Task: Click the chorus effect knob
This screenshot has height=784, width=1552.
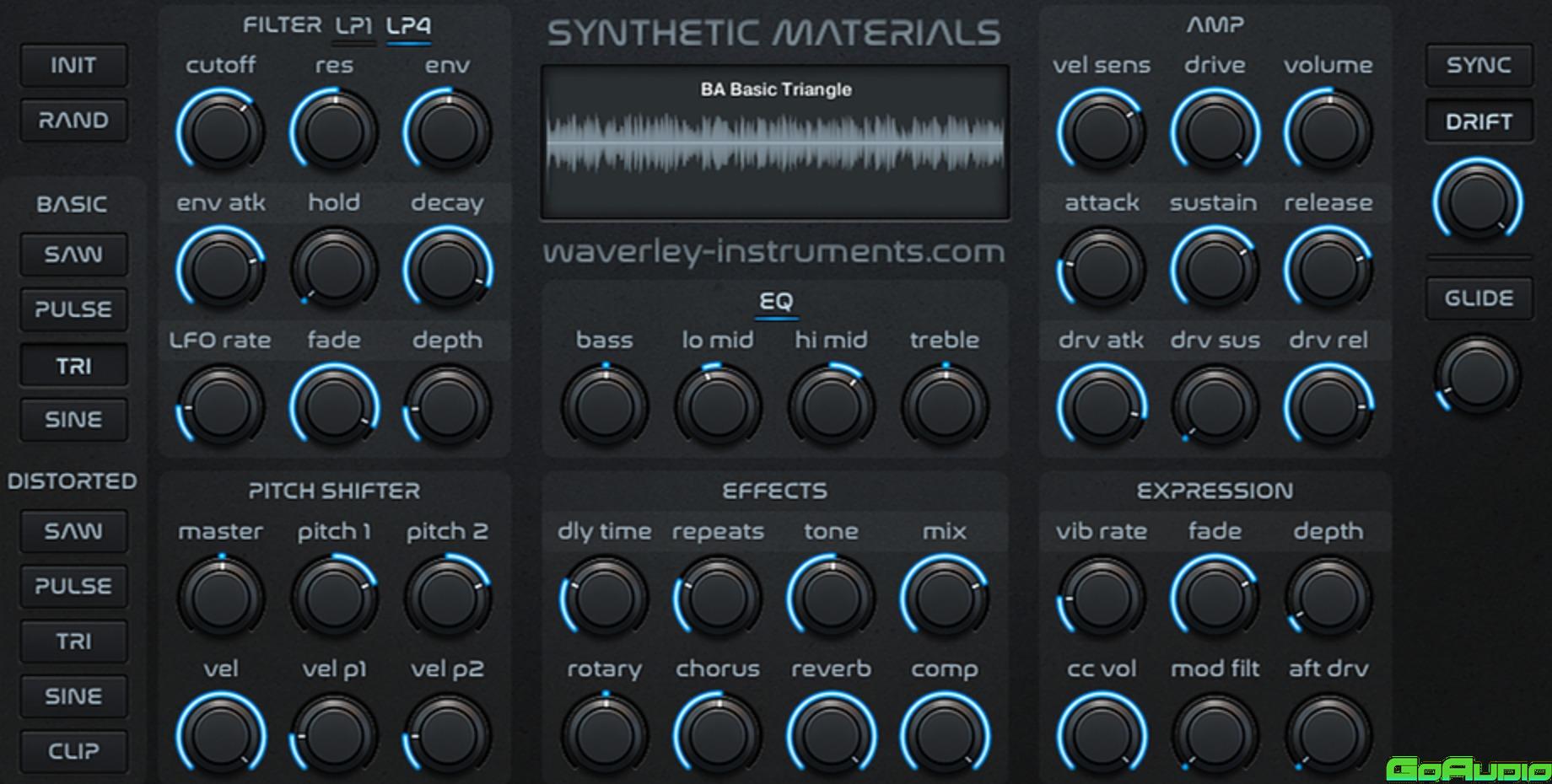Action: [718, 735]
